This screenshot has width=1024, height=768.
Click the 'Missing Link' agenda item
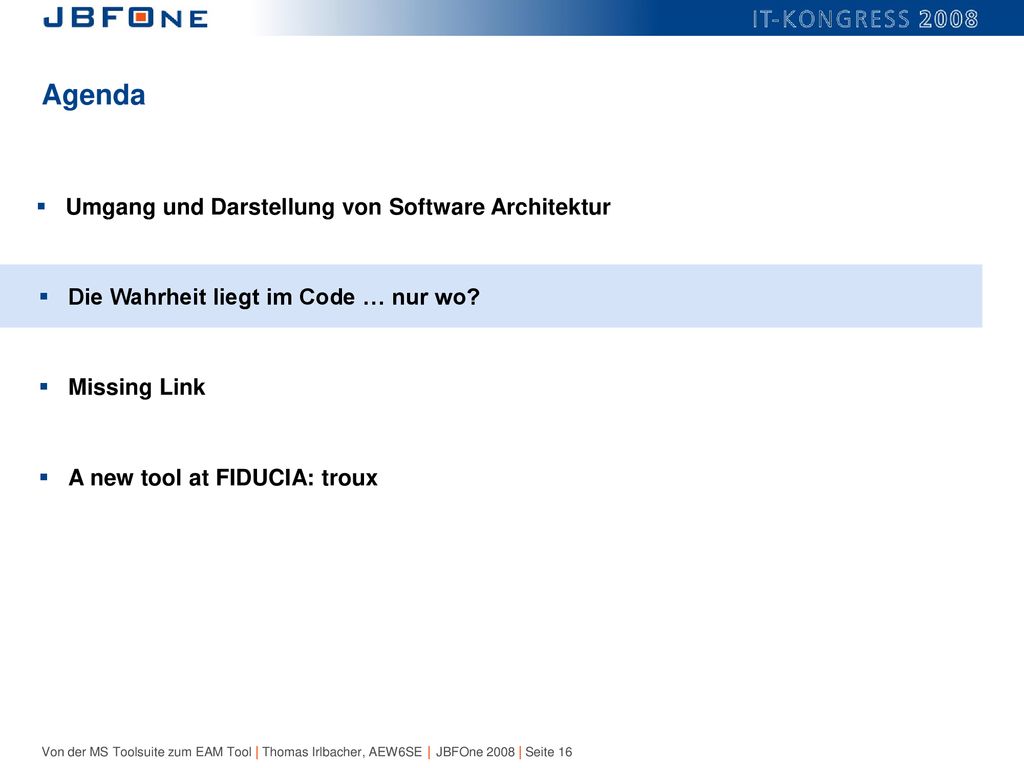tap(136, 387)
